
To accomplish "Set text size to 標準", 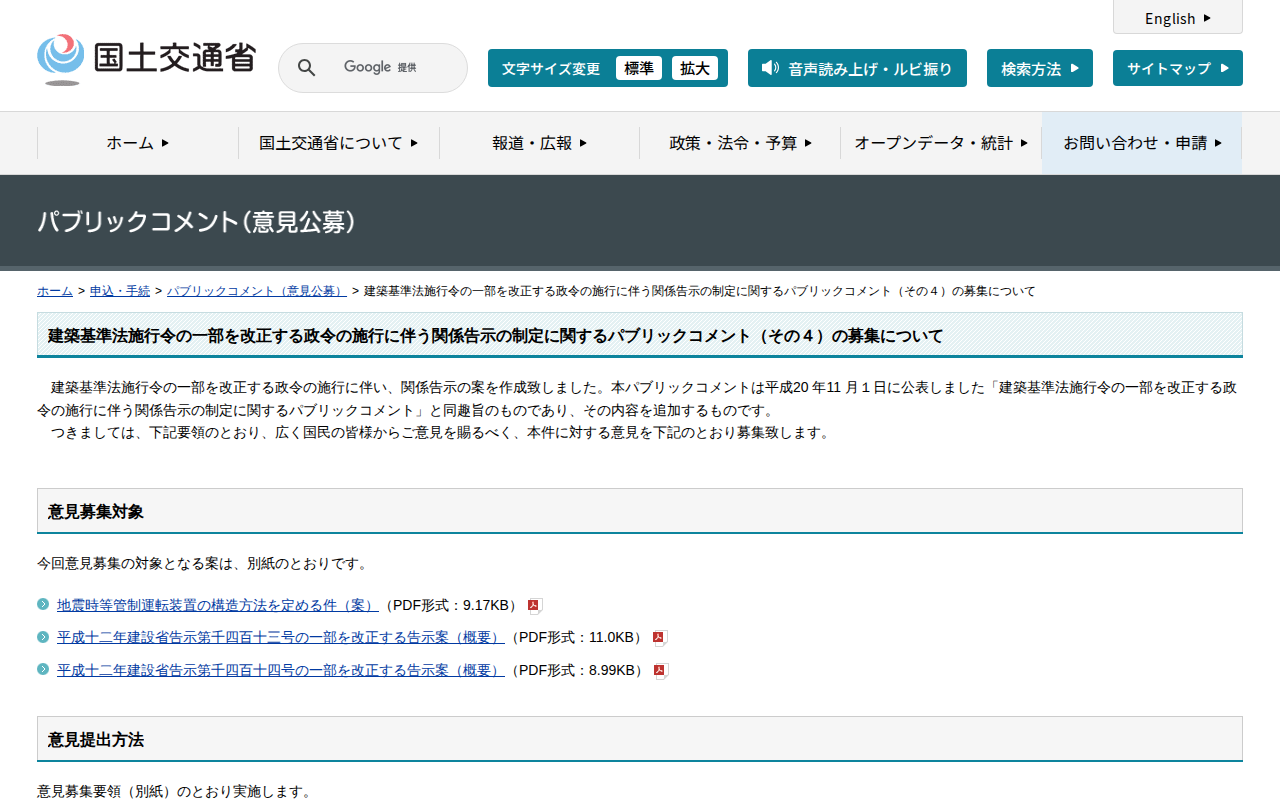I will (x=638, y=68).
